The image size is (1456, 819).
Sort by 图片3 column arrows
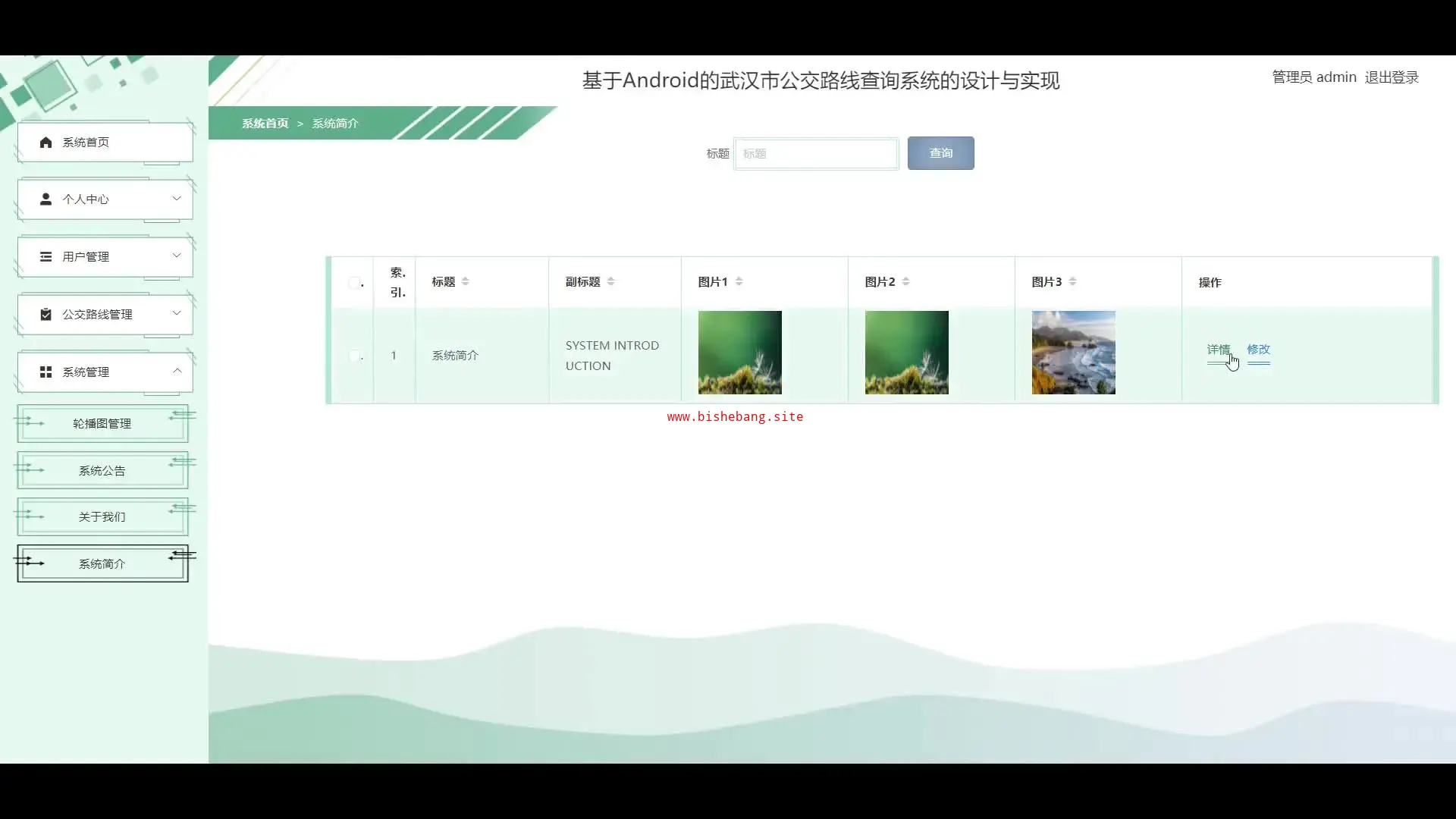point(1072,281)
